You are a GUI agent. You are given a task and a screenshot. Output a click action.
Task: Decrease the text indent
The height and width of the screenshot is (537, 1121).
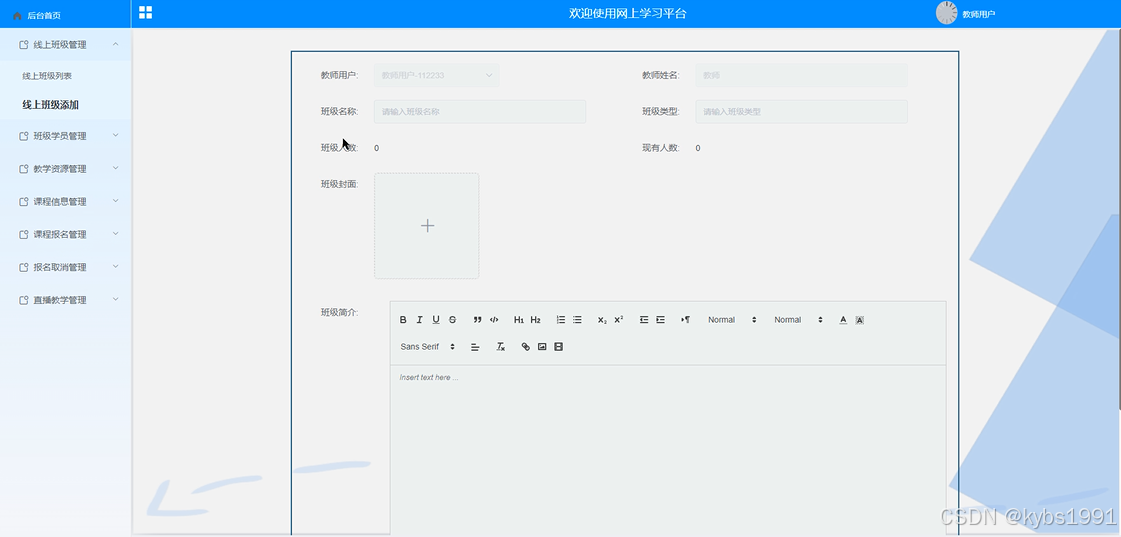(x=644, y=320)
